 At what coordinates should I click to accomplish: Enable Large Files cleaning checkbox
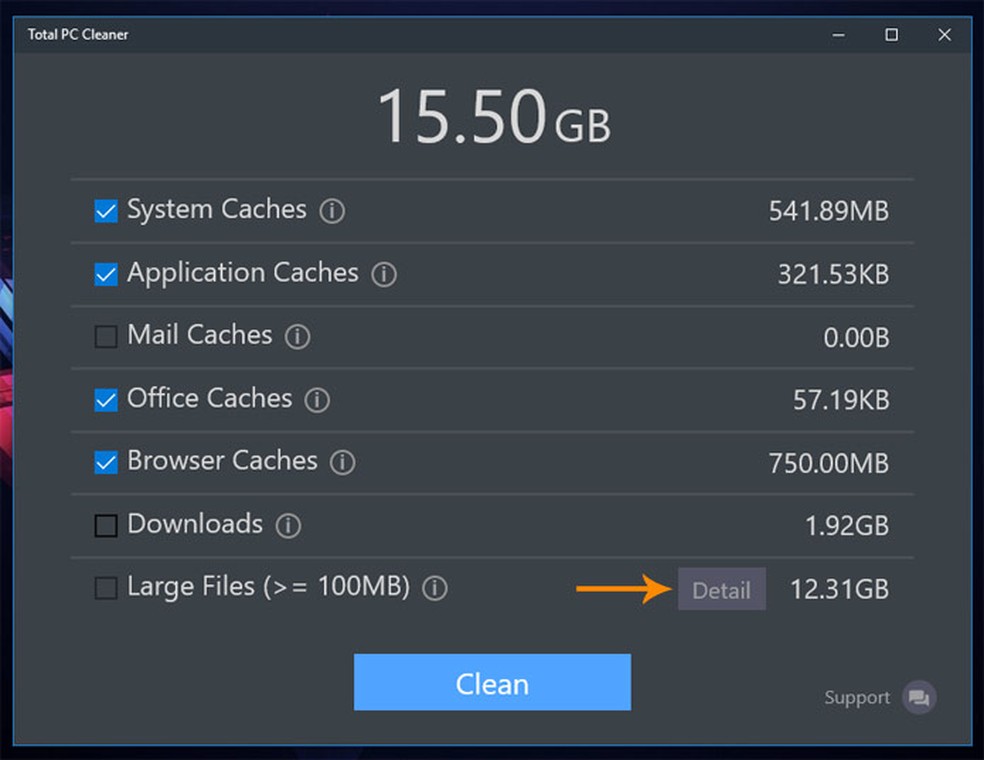pos(105,589)
